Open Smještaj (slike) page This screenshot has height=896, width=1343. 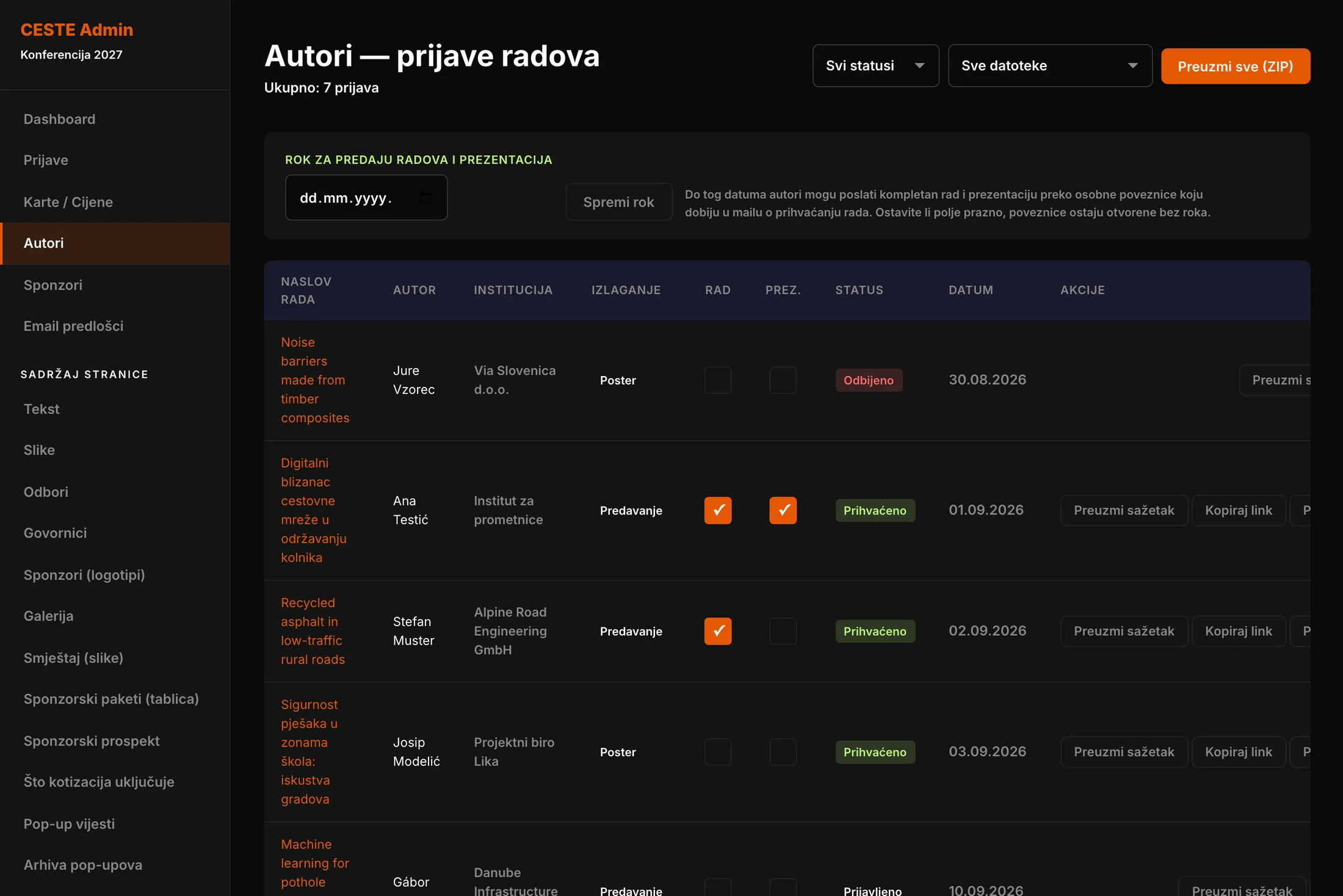coord(115,658)
